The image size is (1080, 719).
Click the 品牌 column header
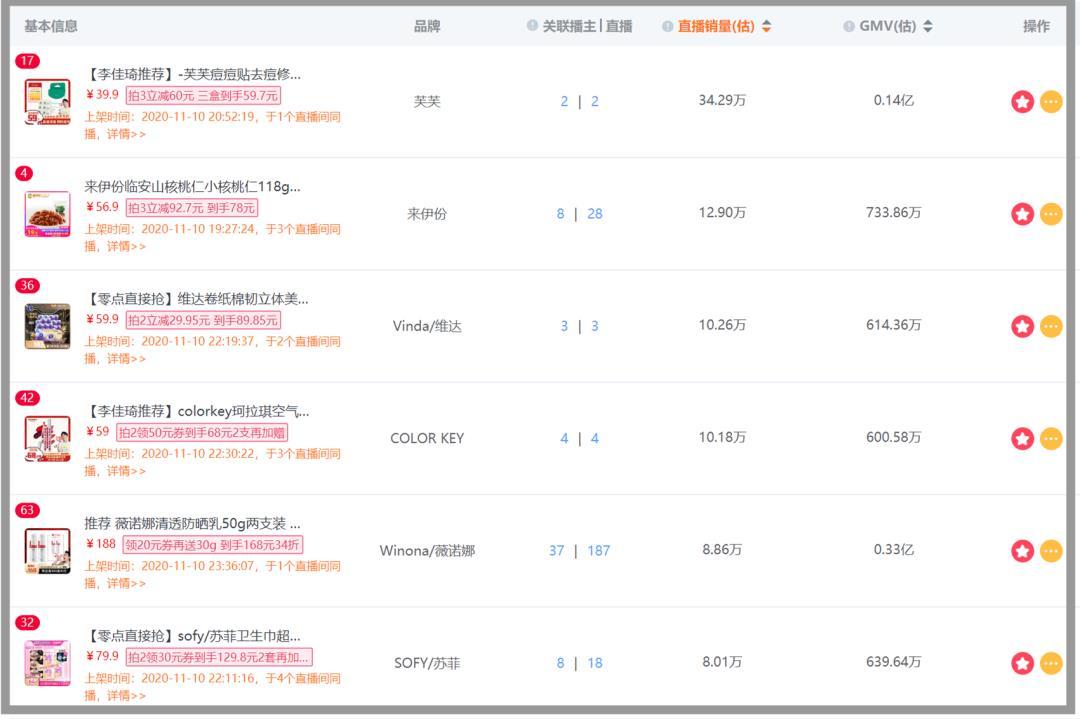click(427, 26)
